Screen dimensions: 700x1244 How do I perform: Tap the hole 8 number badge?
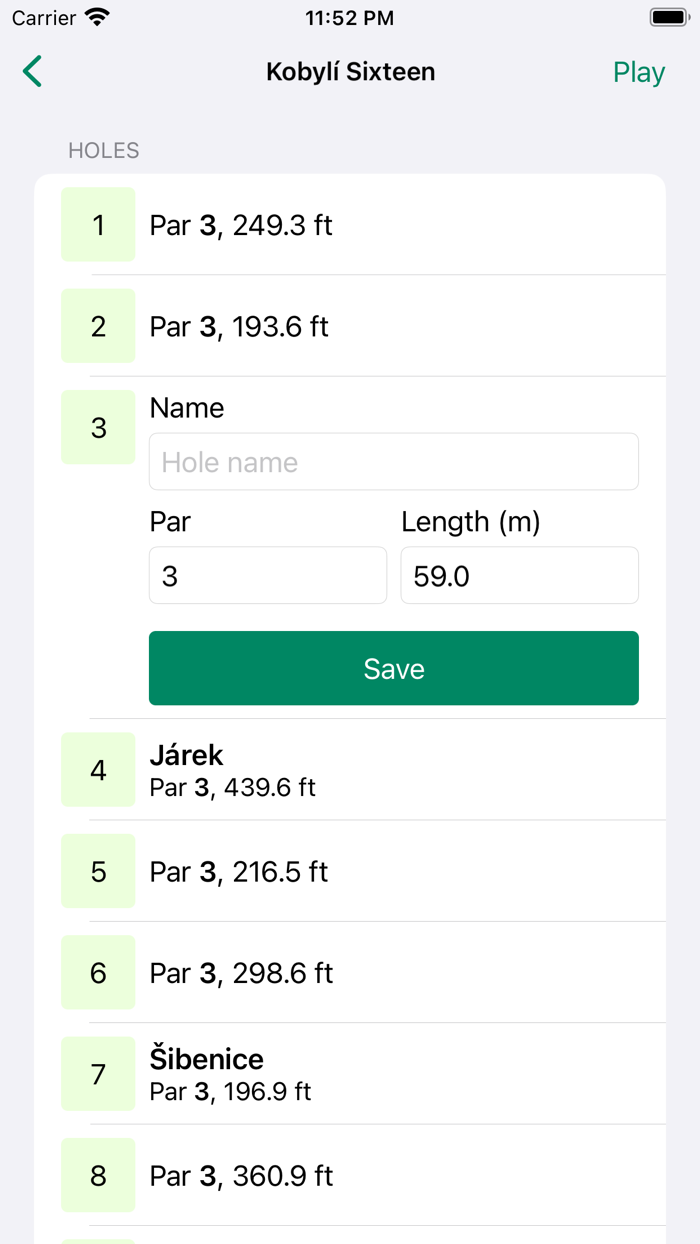[98, 1176]
